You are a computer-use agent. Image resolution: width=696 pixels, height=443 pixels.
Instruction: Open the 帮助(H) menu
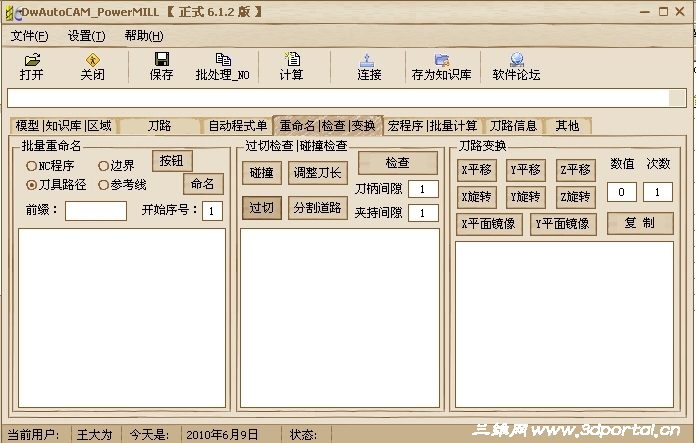[x=144, y=36]
